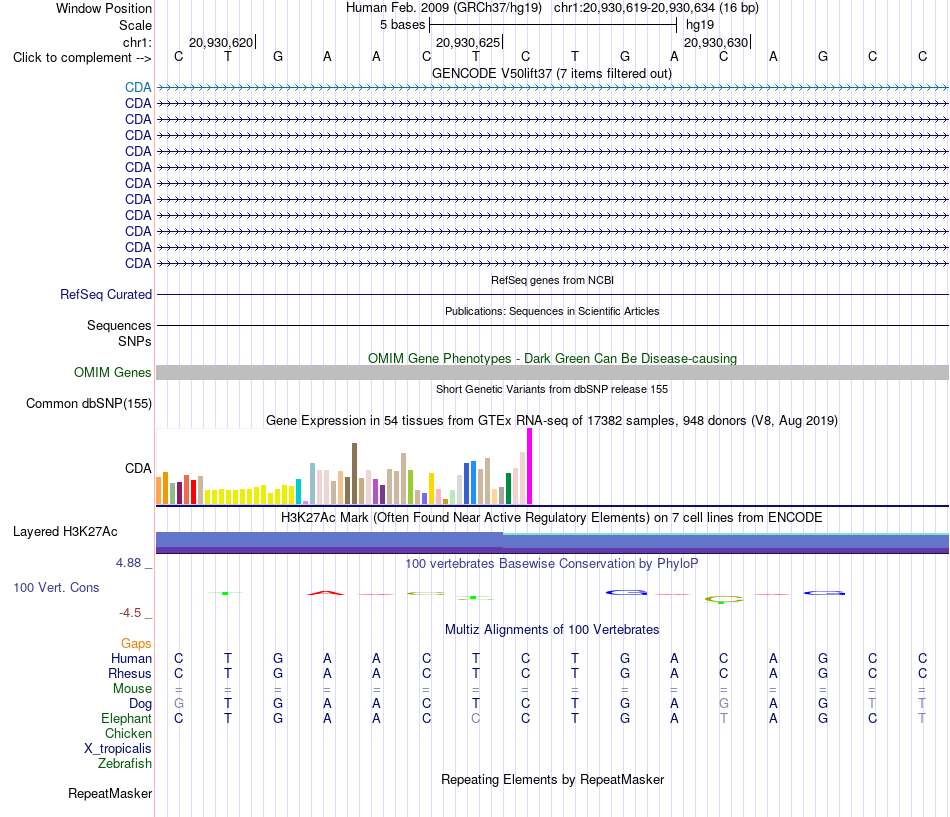
Task: Click the -4.5 lower scale value
Action: pos(130,613)
